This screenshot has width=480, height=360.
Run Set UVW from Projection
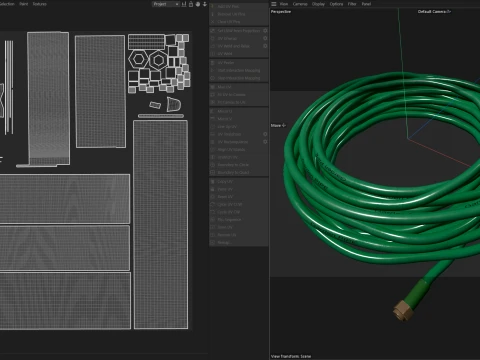tap(236, 31)
